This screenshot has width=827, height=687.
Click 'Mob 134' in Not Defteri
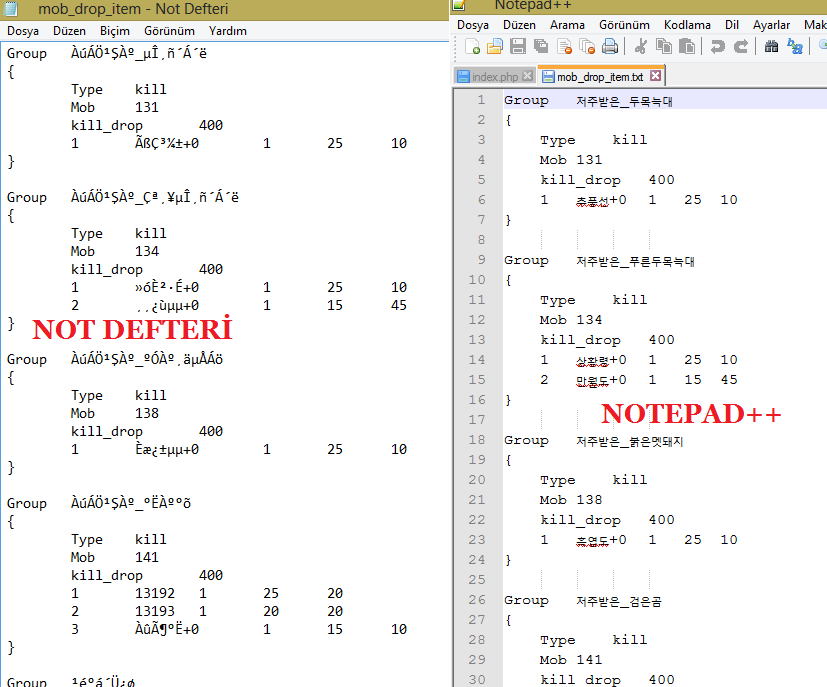(114, 251)
